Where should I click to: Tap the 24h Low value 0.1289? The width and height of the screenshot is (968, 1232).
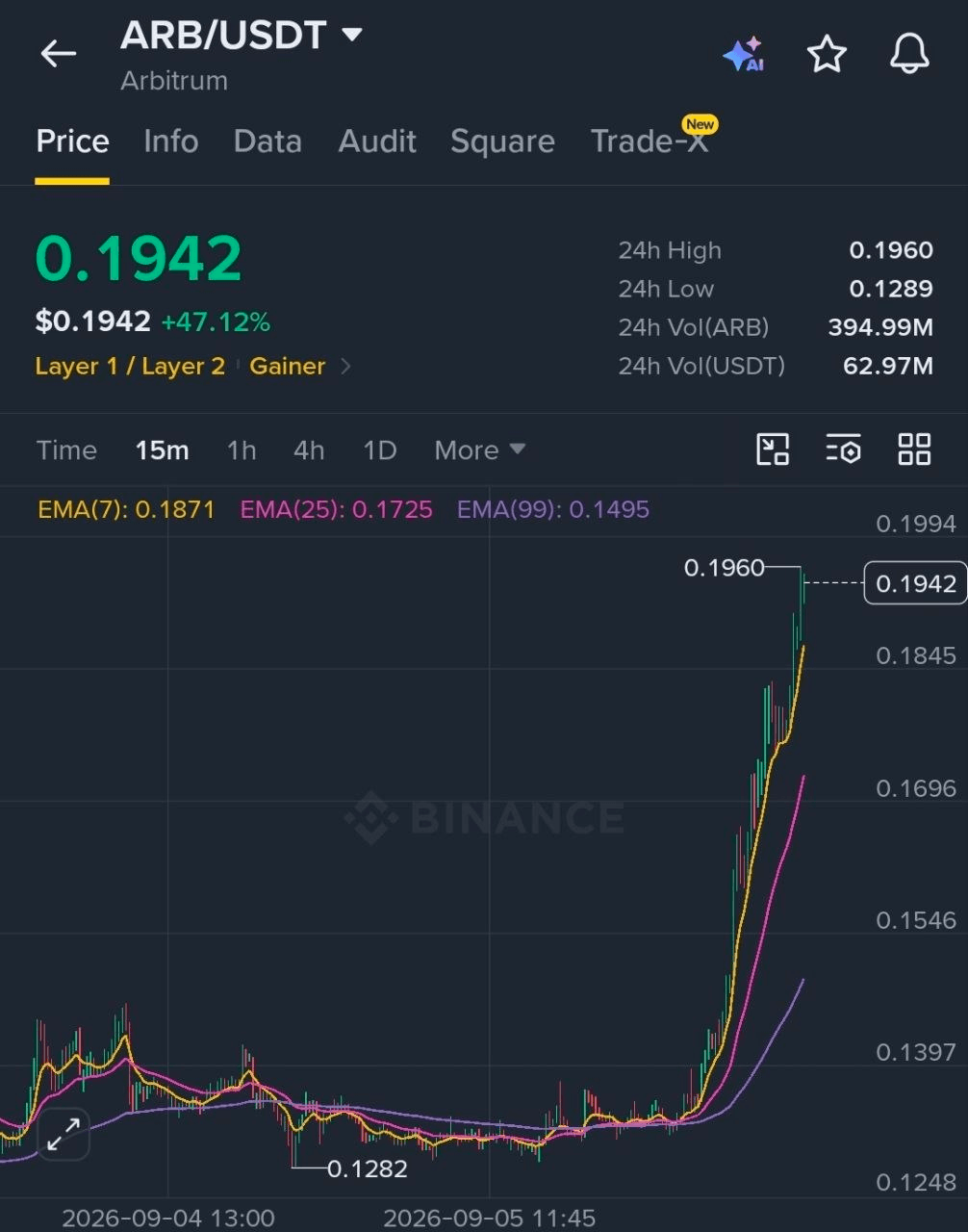891,289
